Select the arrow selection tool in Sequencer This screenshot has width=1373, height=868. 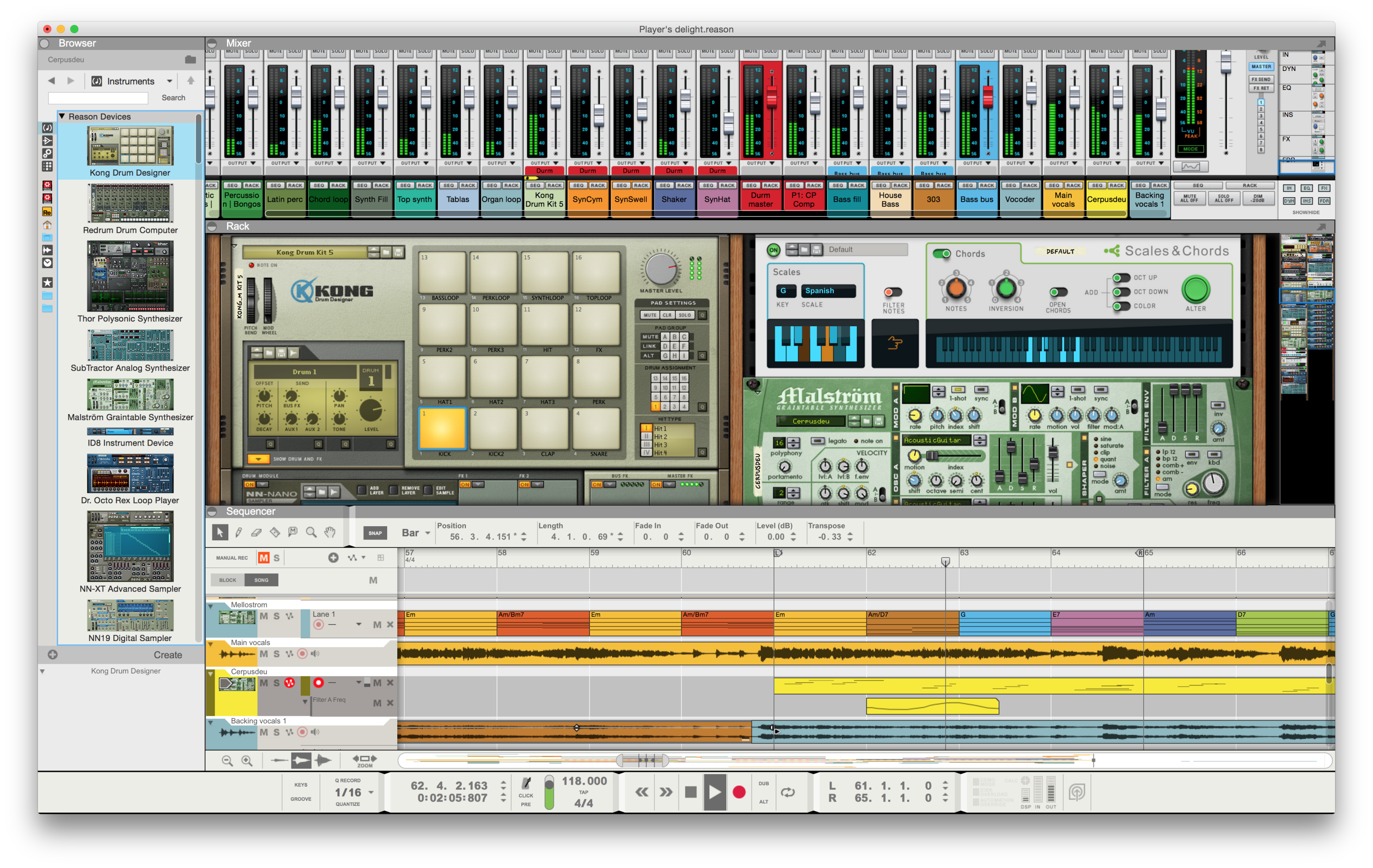[x=220, y=532]
